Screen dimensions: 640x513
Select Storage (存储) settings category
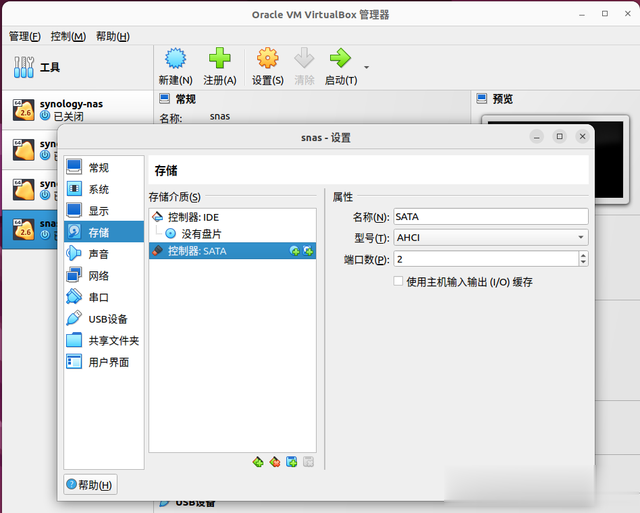point(104,232)
